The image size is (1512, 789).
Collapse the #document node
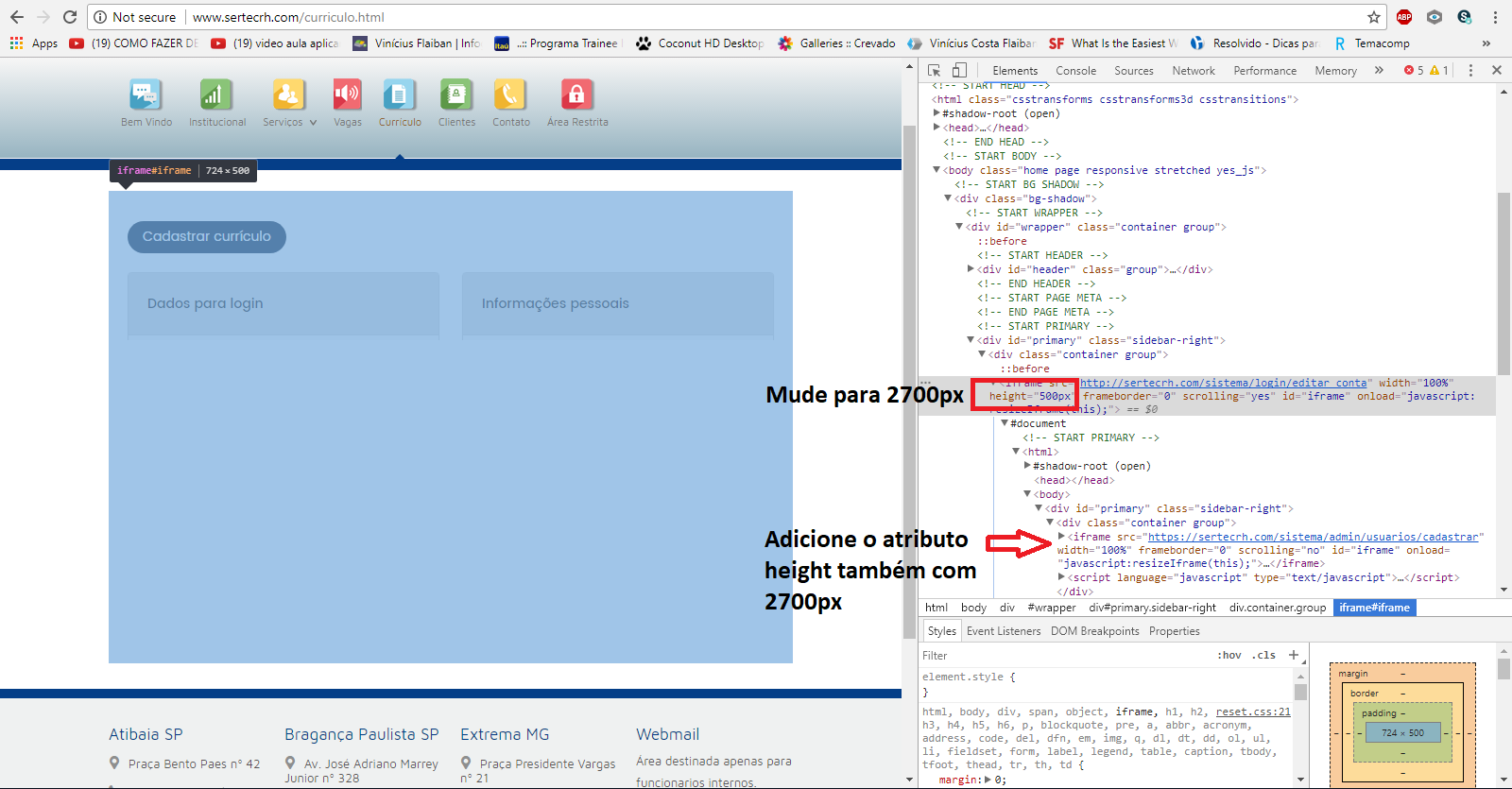pyautogui.click(x=1005, y=423)
